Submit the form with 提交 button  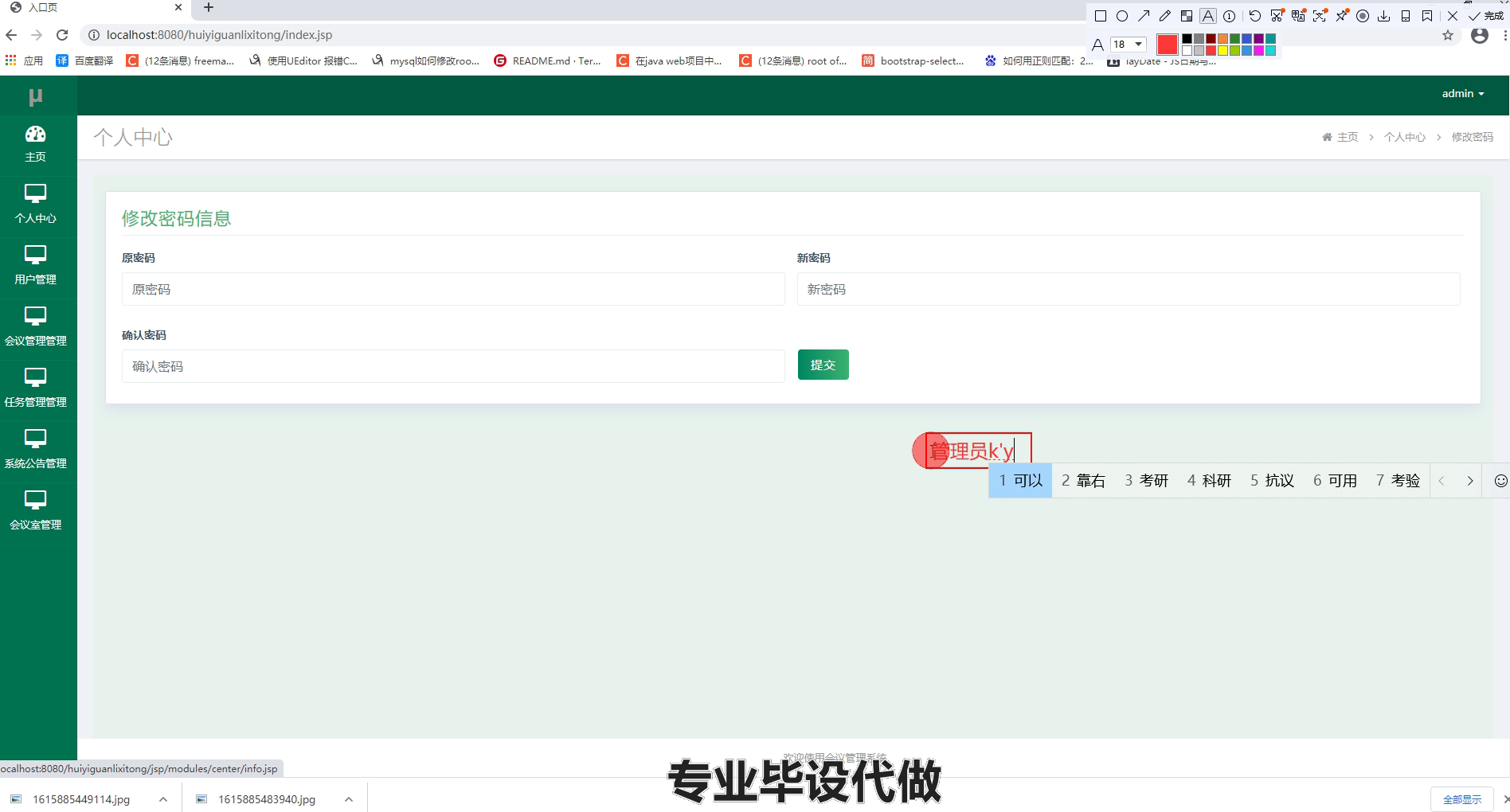pos(823,365)
